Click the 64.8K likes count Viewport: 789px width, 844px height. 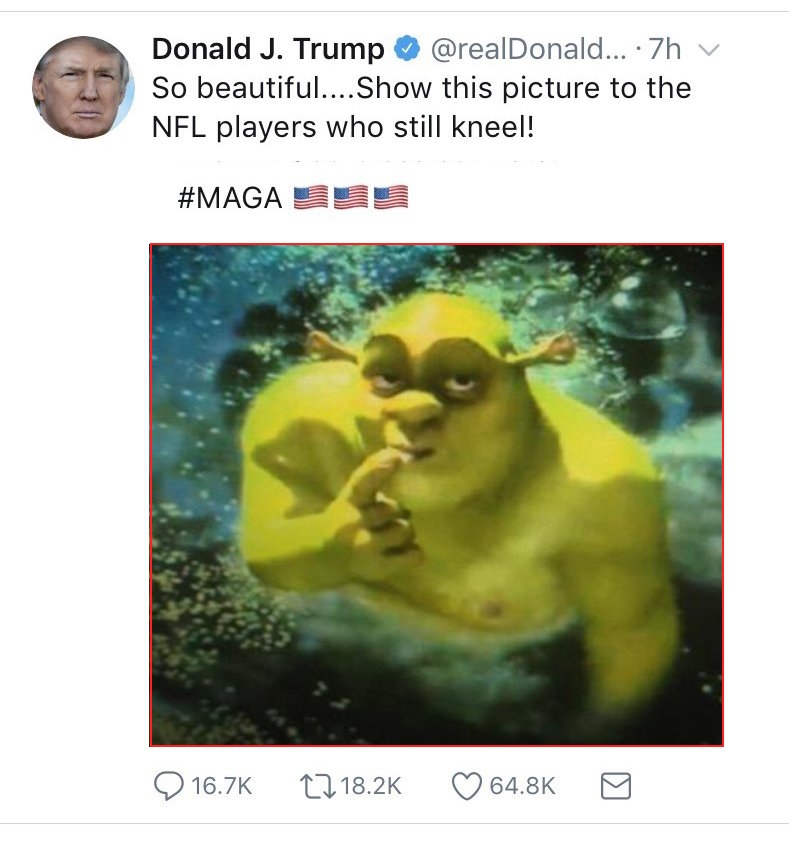(x=522, y=786)
